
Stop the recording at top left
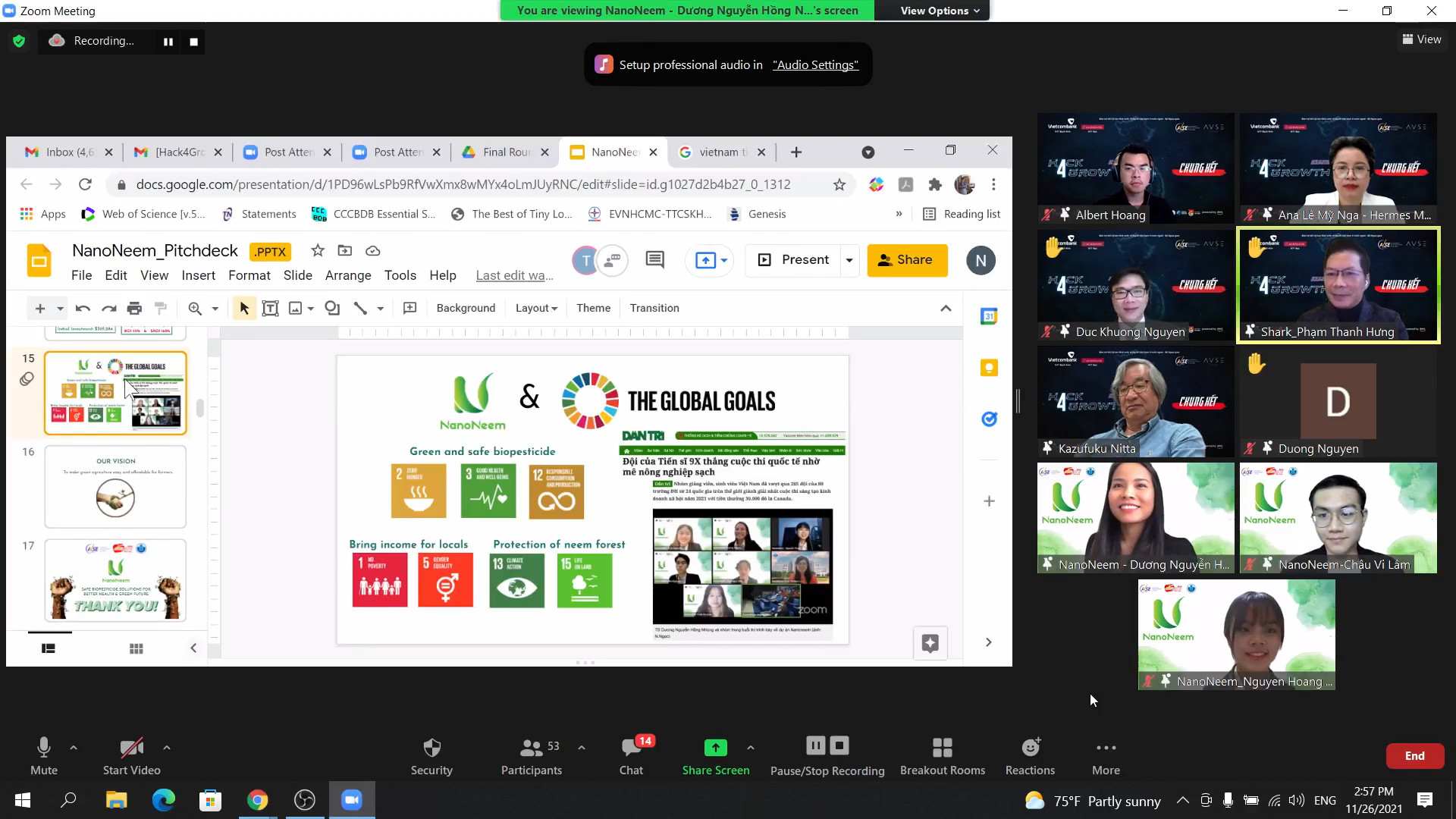[194, 42]
